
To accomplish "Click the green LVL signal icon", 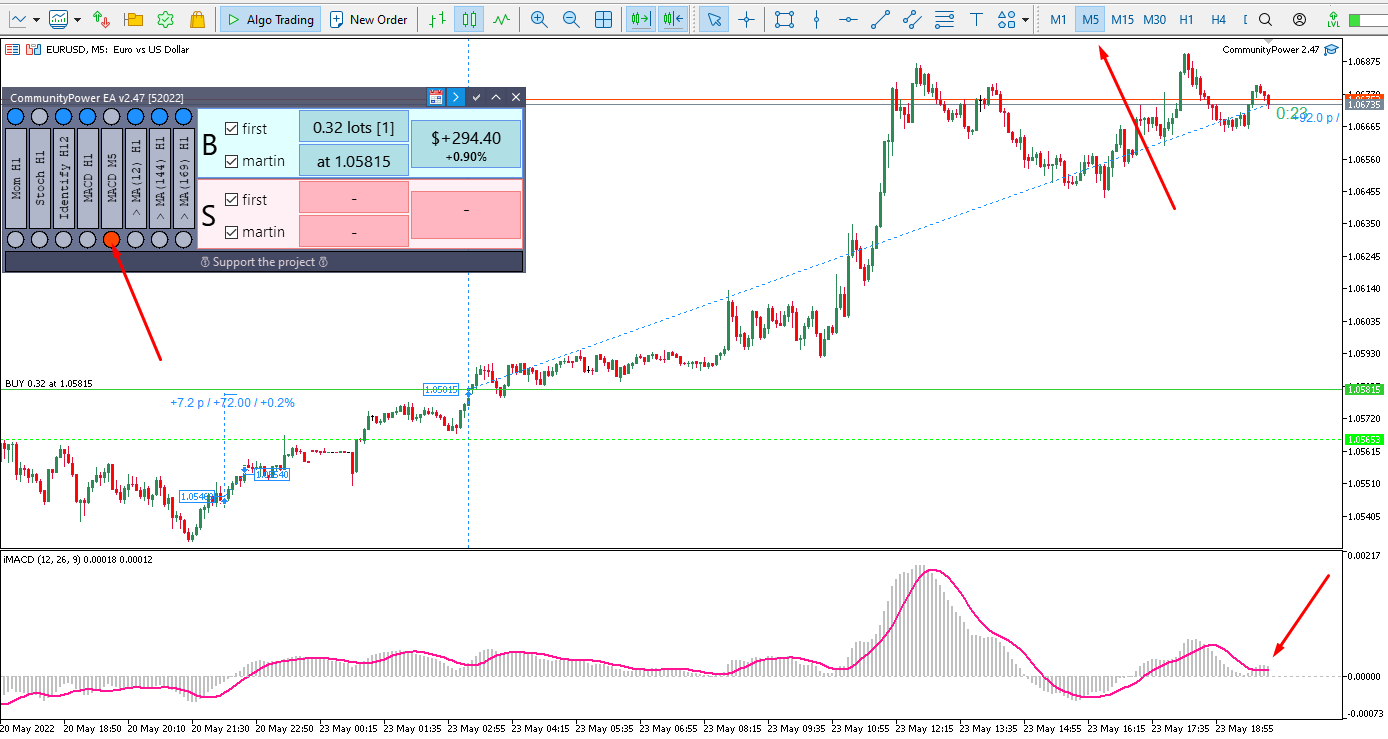I will coord(1333,19).
